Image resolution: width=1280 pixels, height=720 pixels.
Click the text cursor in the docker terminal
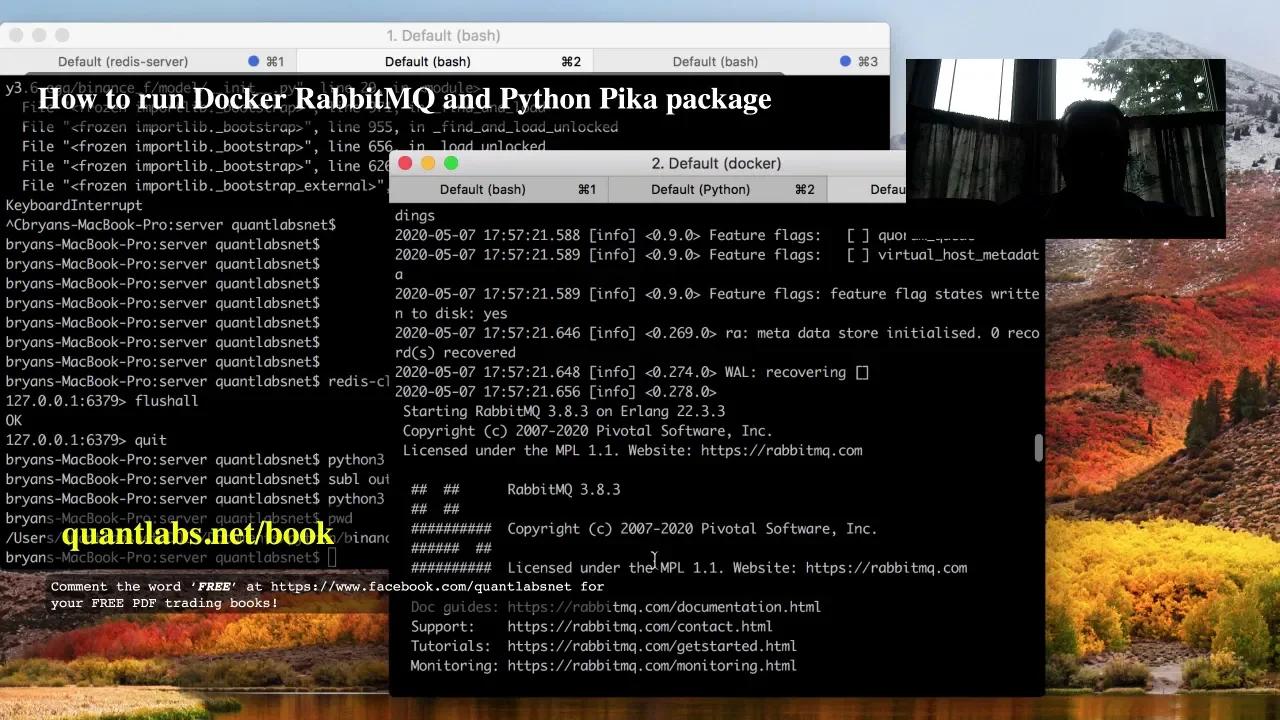[654, 561]
